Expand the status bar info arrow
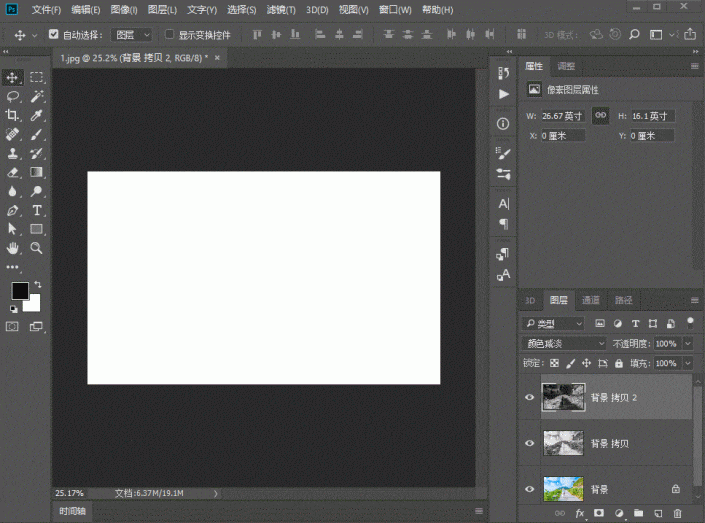The width and height of the screenshot is (705, 523). [216, 493]
